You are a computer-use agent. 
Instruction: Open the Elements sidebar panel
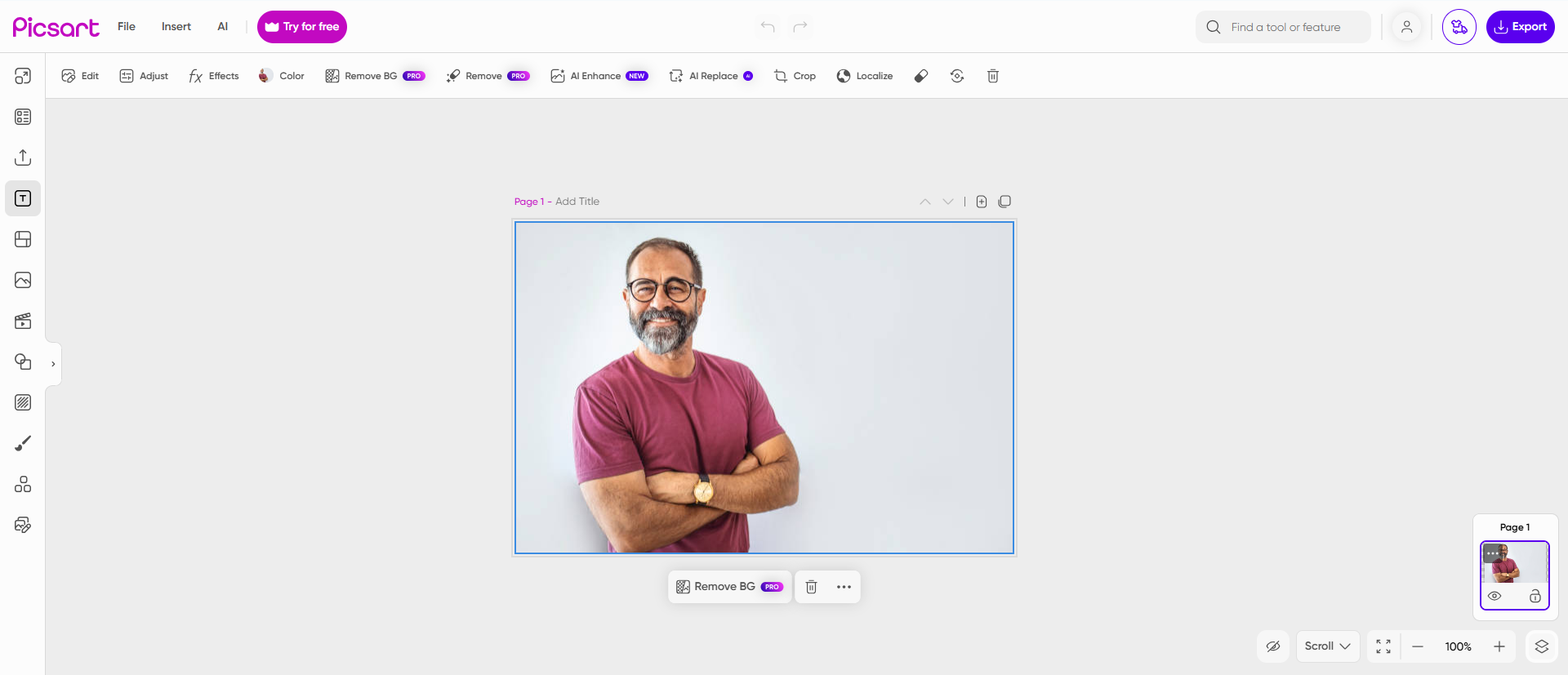23,484
